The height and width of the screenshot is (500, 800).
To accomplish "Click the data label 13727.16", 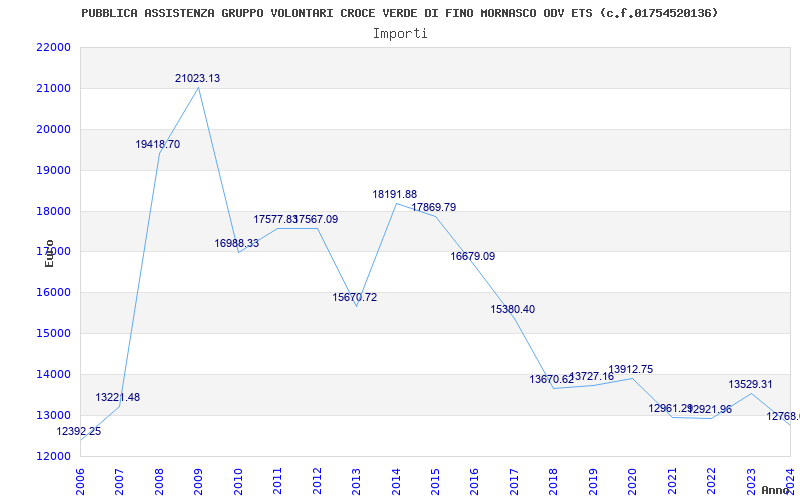I will 593,377.
